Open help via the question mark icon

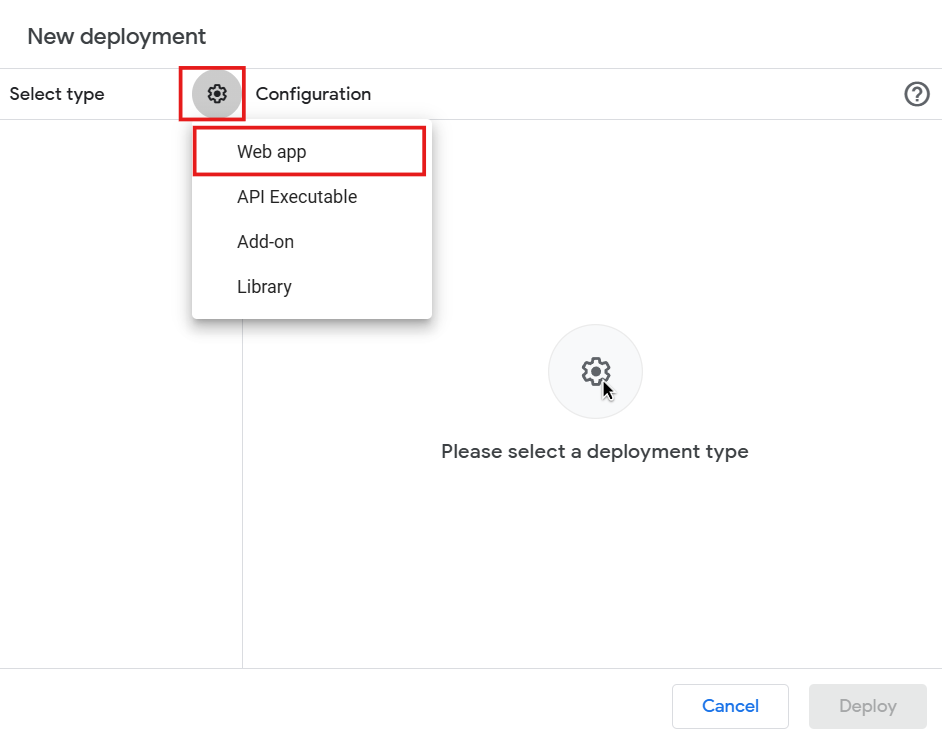pos(916,94)
